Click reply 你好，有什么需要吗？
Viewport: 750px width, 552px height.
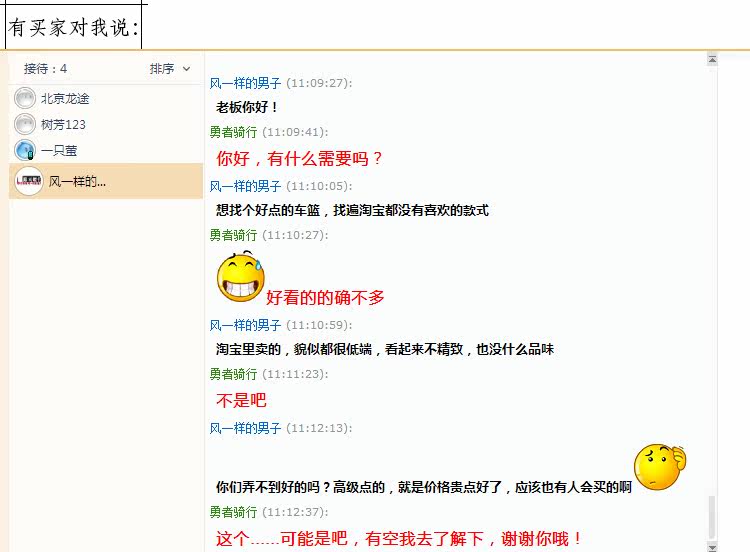point(299,158)
